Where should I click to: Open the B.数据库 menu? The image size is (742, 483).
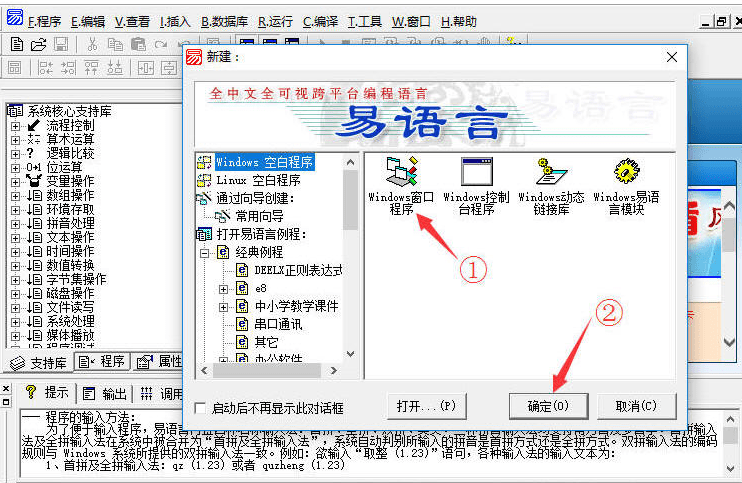224,22
